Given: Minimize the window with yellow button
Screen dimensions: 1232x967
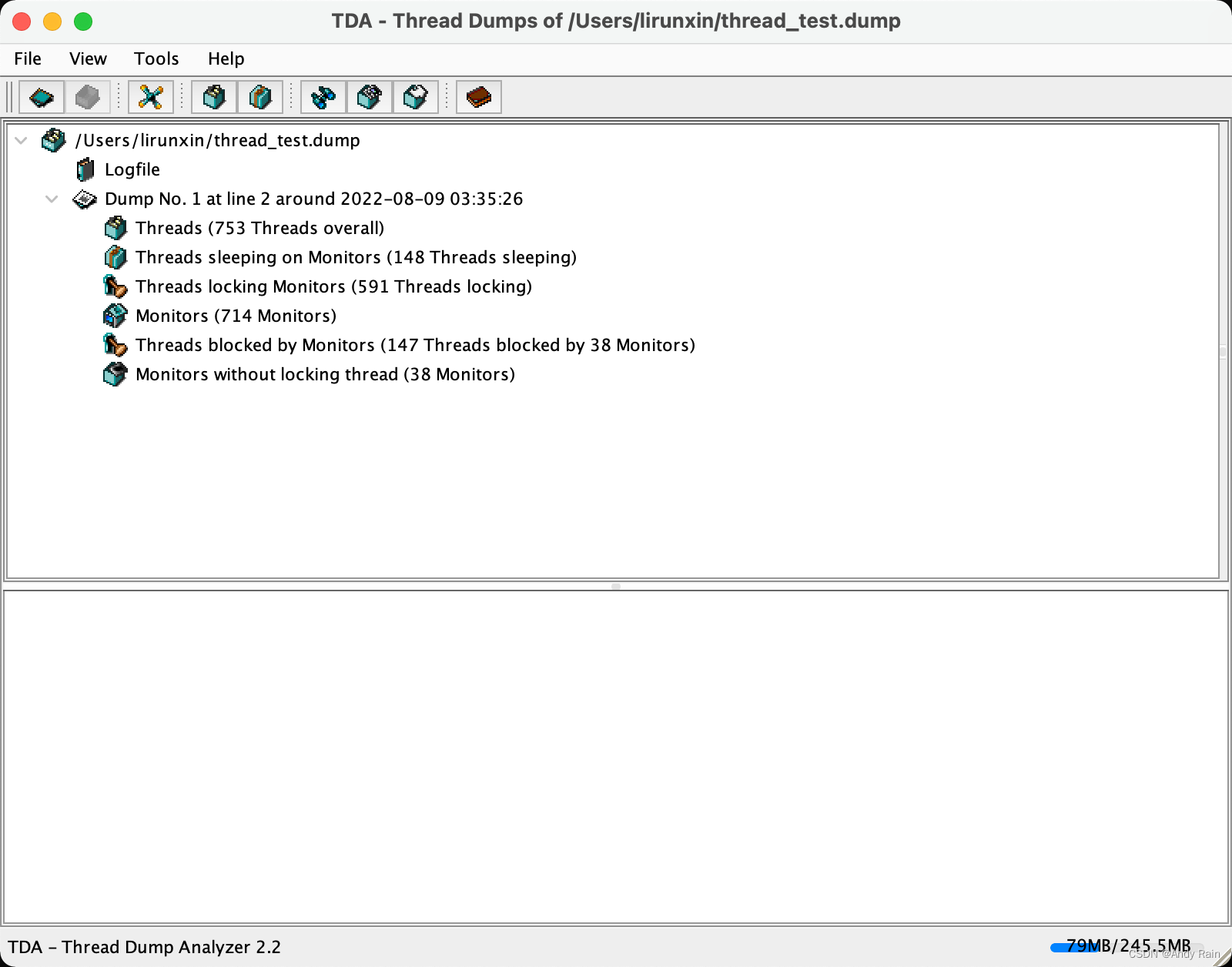Looking at the screenshot, I should point(52,22).
